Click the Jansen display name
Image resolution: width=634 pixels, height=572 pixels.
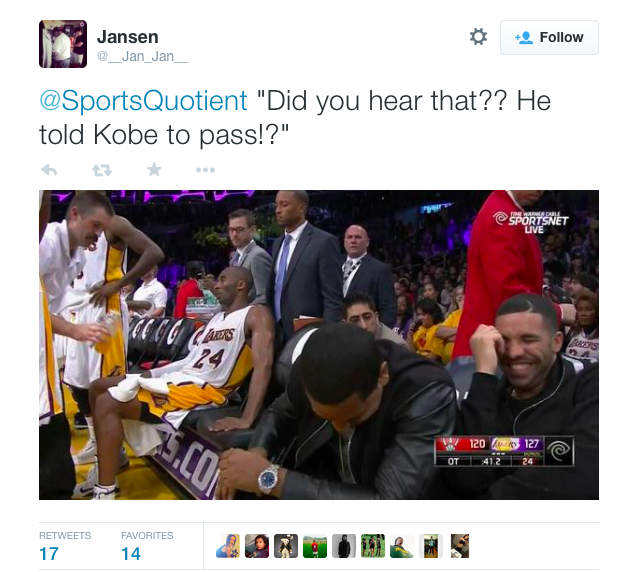pos(127,37)
